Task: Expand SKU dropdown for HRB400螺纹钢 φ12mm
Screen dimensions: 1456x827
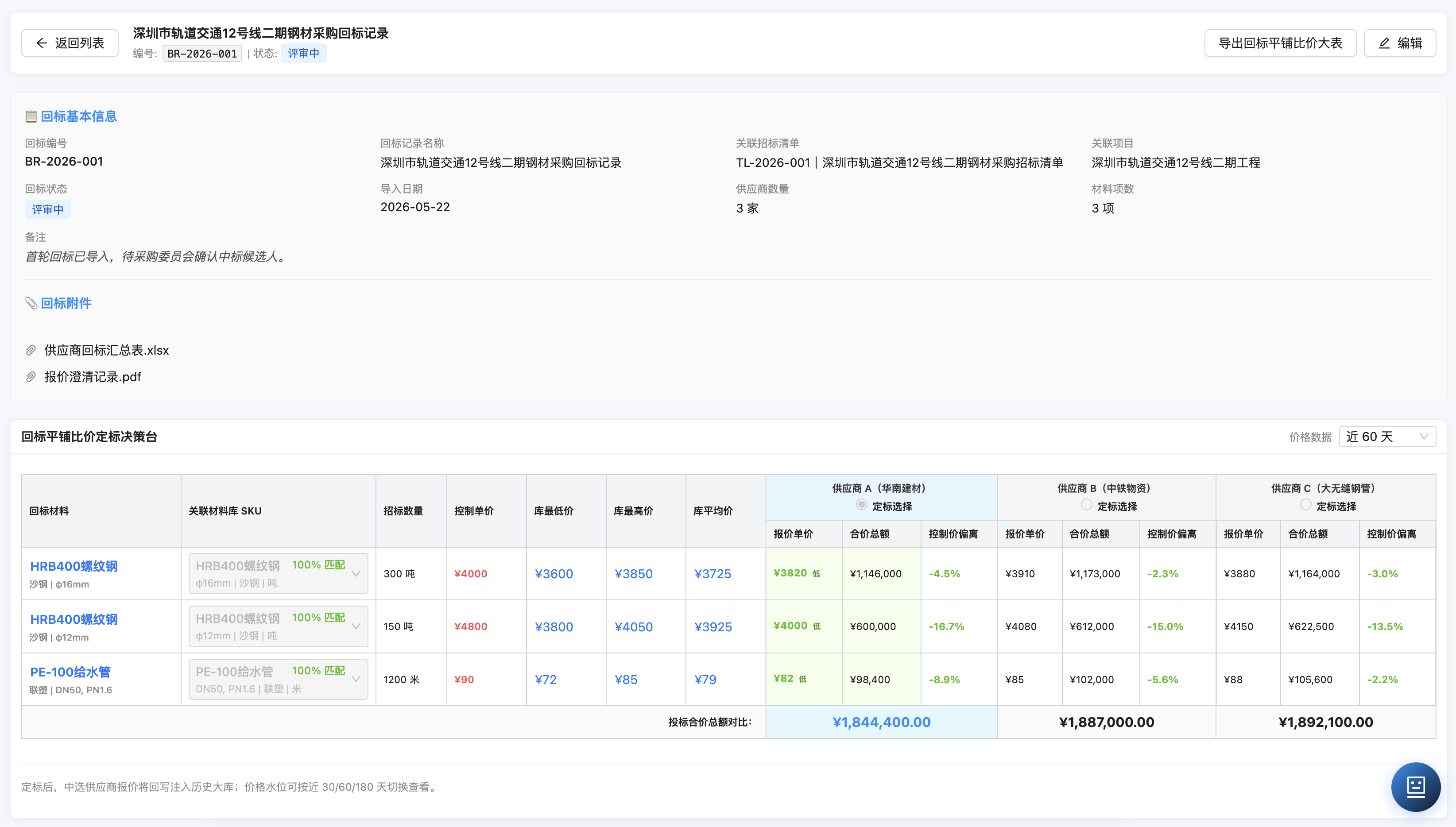Action: click(x=278, y=626)
